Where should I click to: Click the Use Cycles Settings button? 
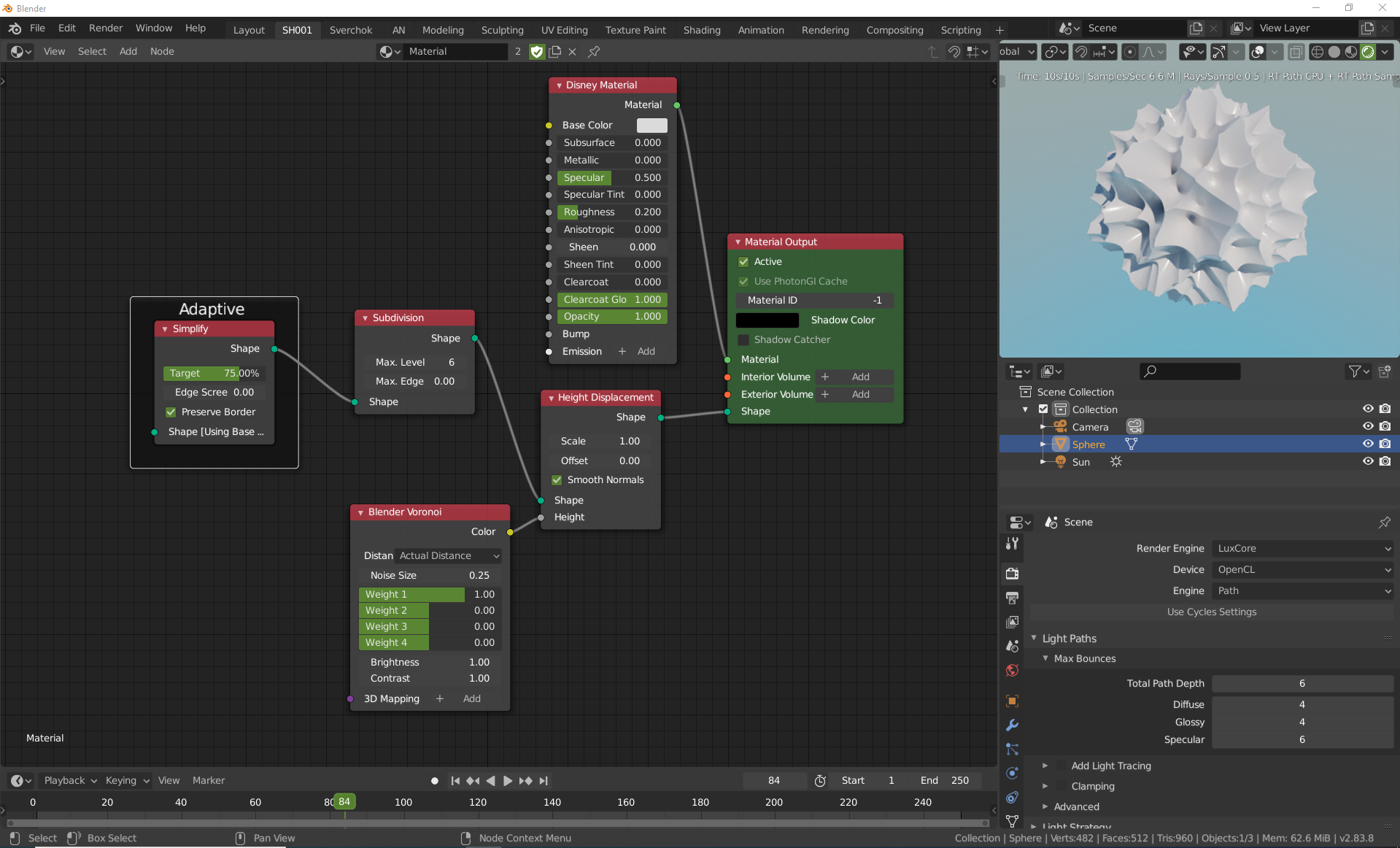[x=1211, y=612]
